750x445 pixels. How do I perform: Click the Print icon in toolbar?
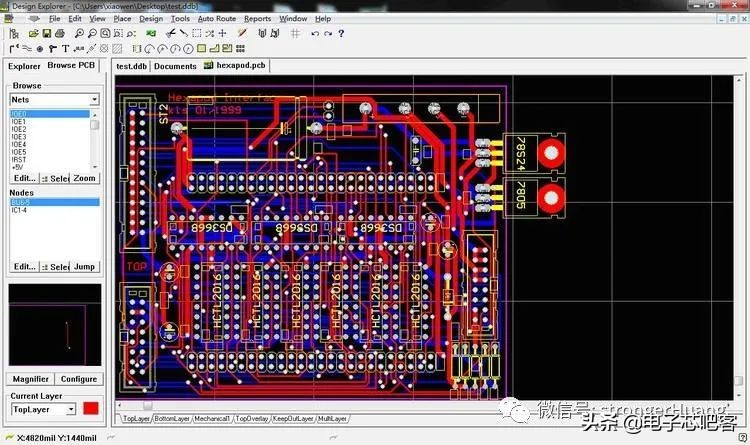(x=59, y=33)
